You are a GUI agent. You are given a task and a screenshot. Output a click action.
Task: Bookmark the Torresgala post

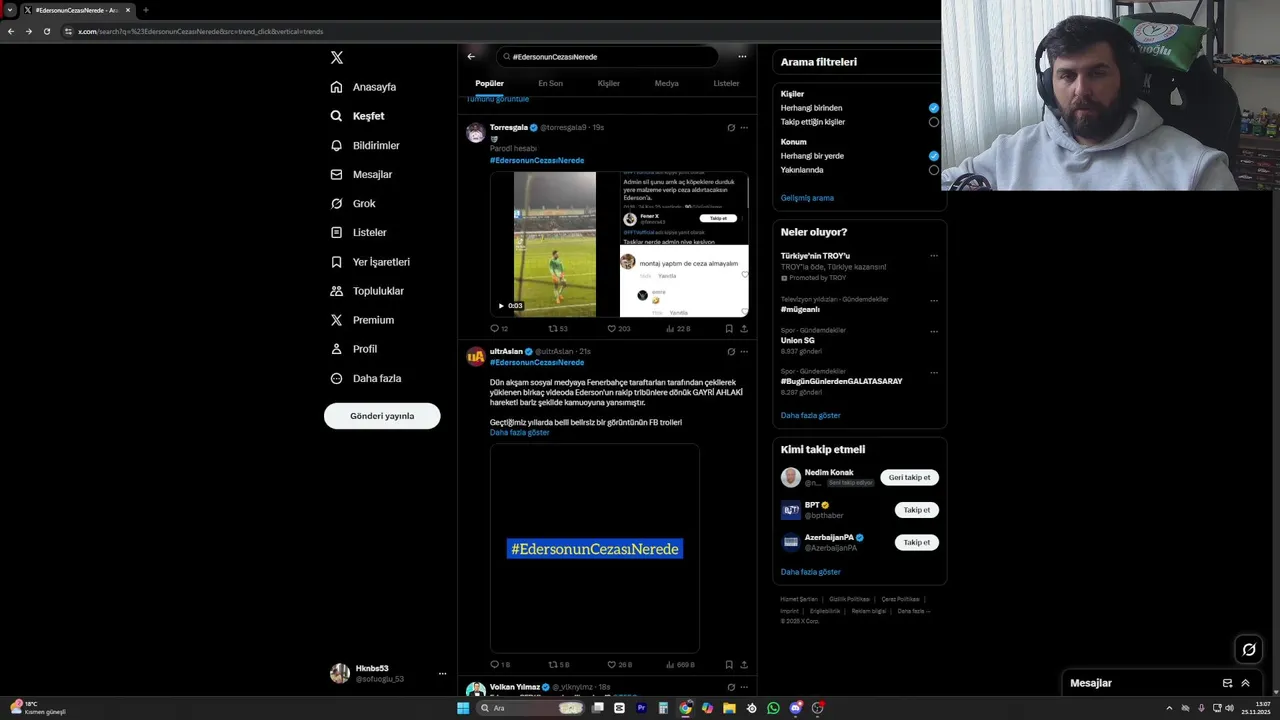pos(729,329)
